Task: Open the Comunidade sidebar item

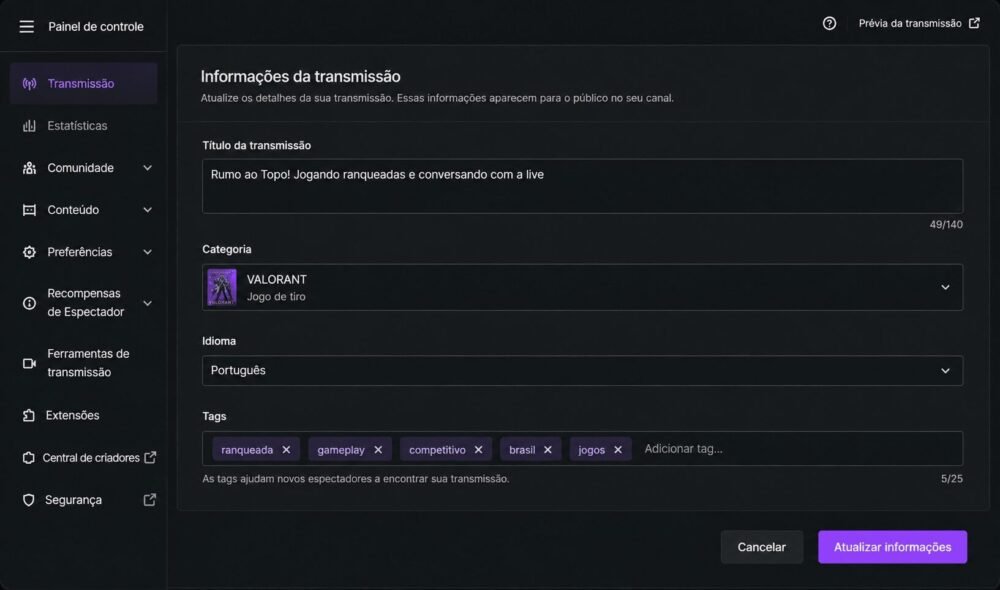Action: (x=84, y=168)
